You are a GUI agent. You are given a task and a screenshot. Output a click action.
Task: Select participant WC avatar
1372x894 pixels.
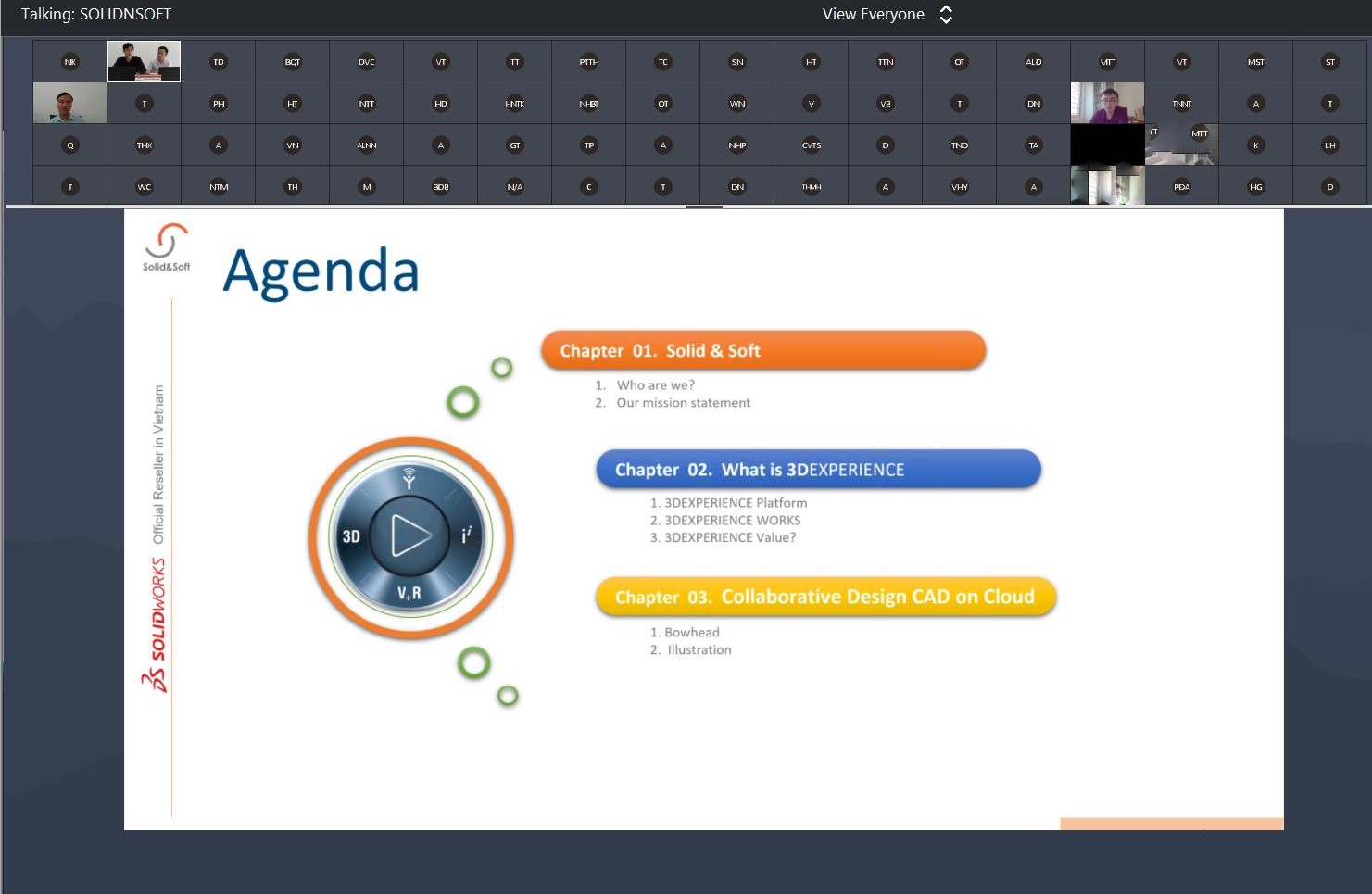[x=145, y=187]
